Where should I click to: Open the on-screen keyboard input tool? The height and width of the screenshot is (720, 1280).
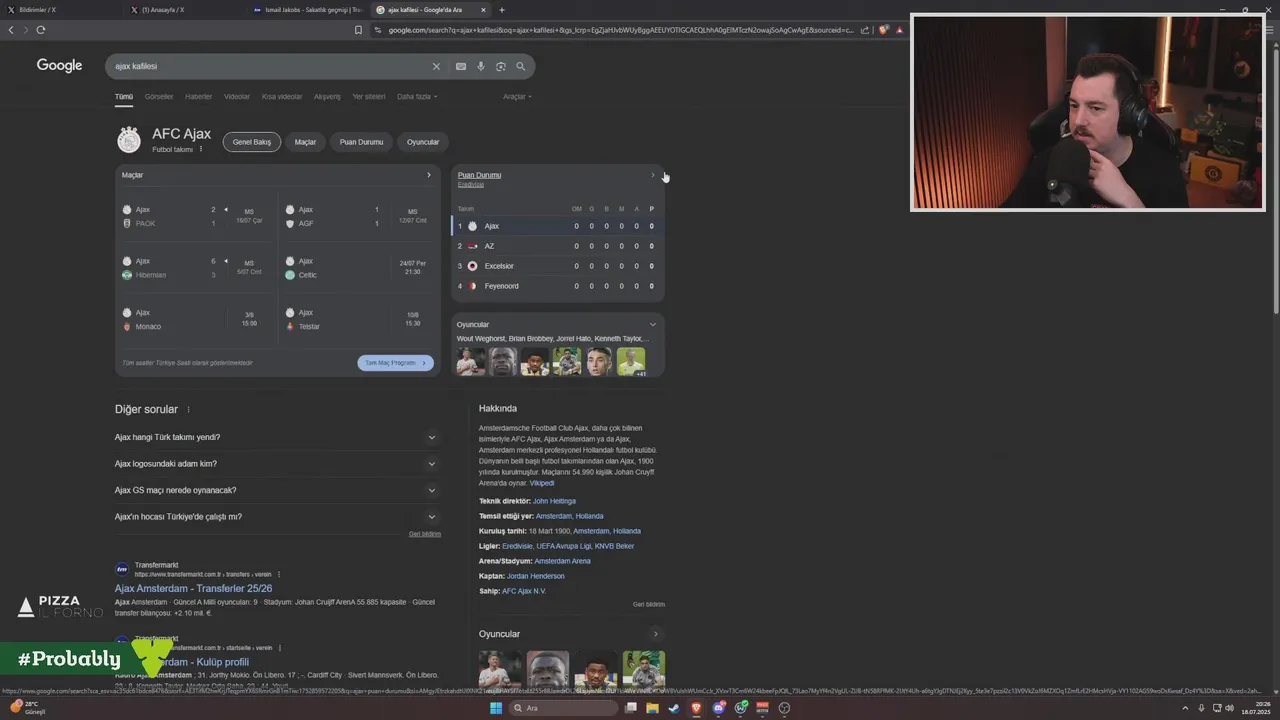point(461,66)
